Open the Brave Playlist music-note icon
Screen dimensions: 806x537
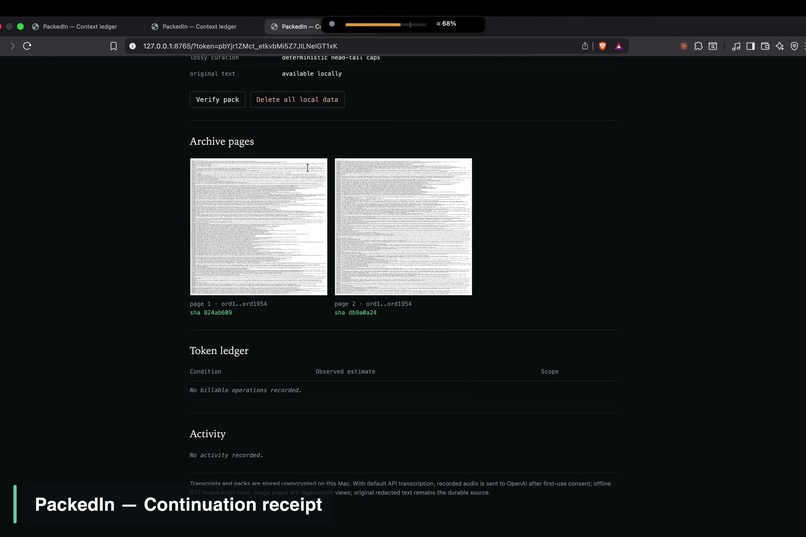pos(736,46)
